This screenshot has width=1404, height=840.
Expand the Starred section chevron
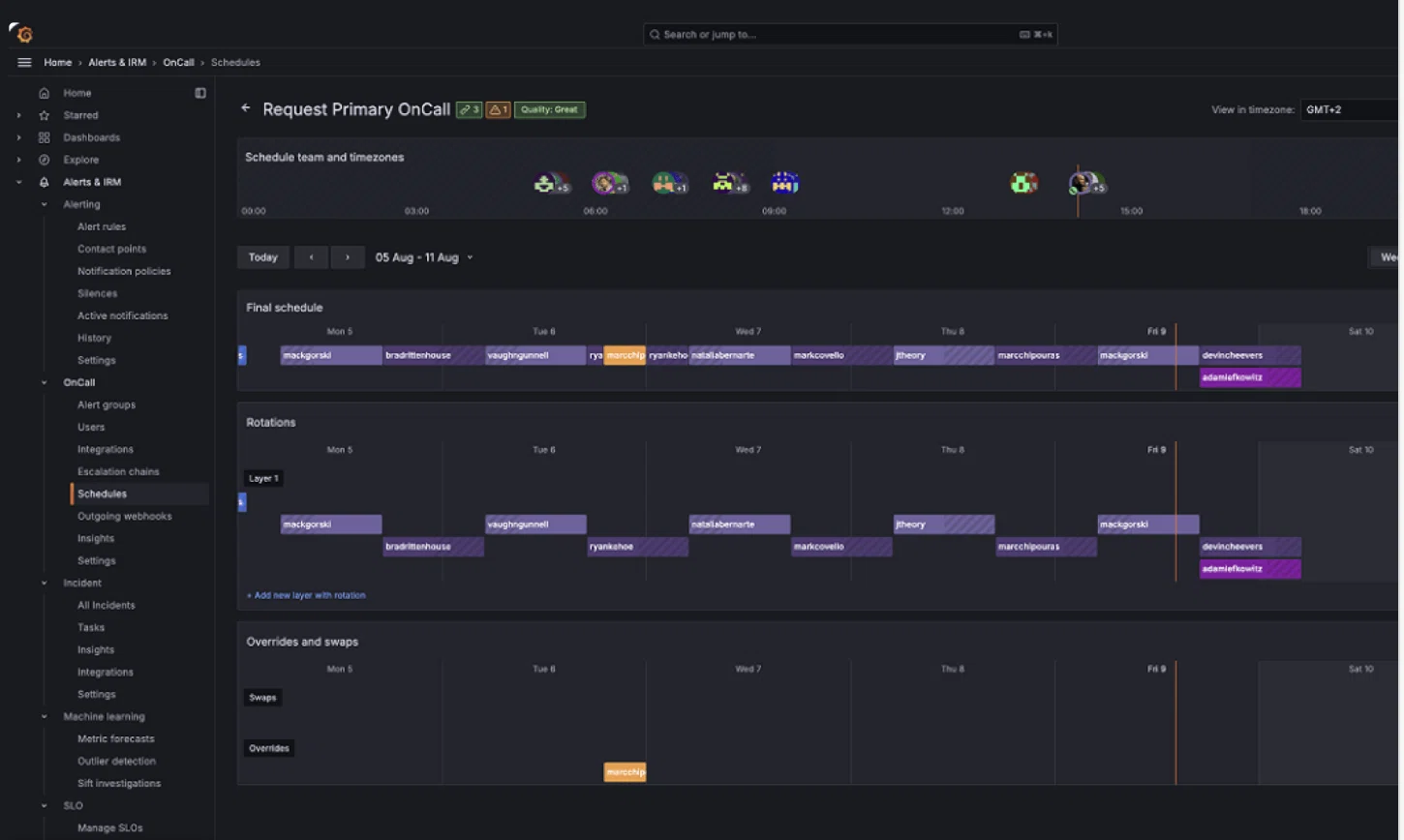click(x=18, y=115)
